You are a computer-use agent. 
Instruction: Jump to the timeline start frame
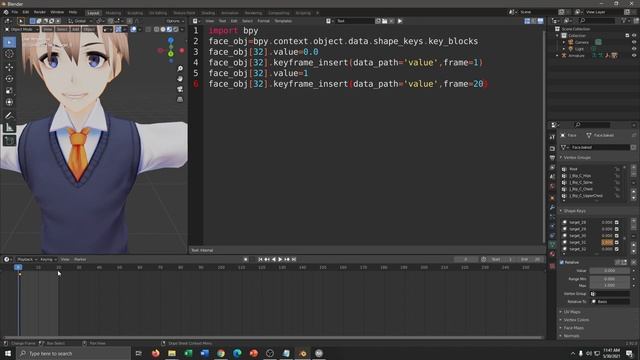pyautogui.click(x=260, y=259)
